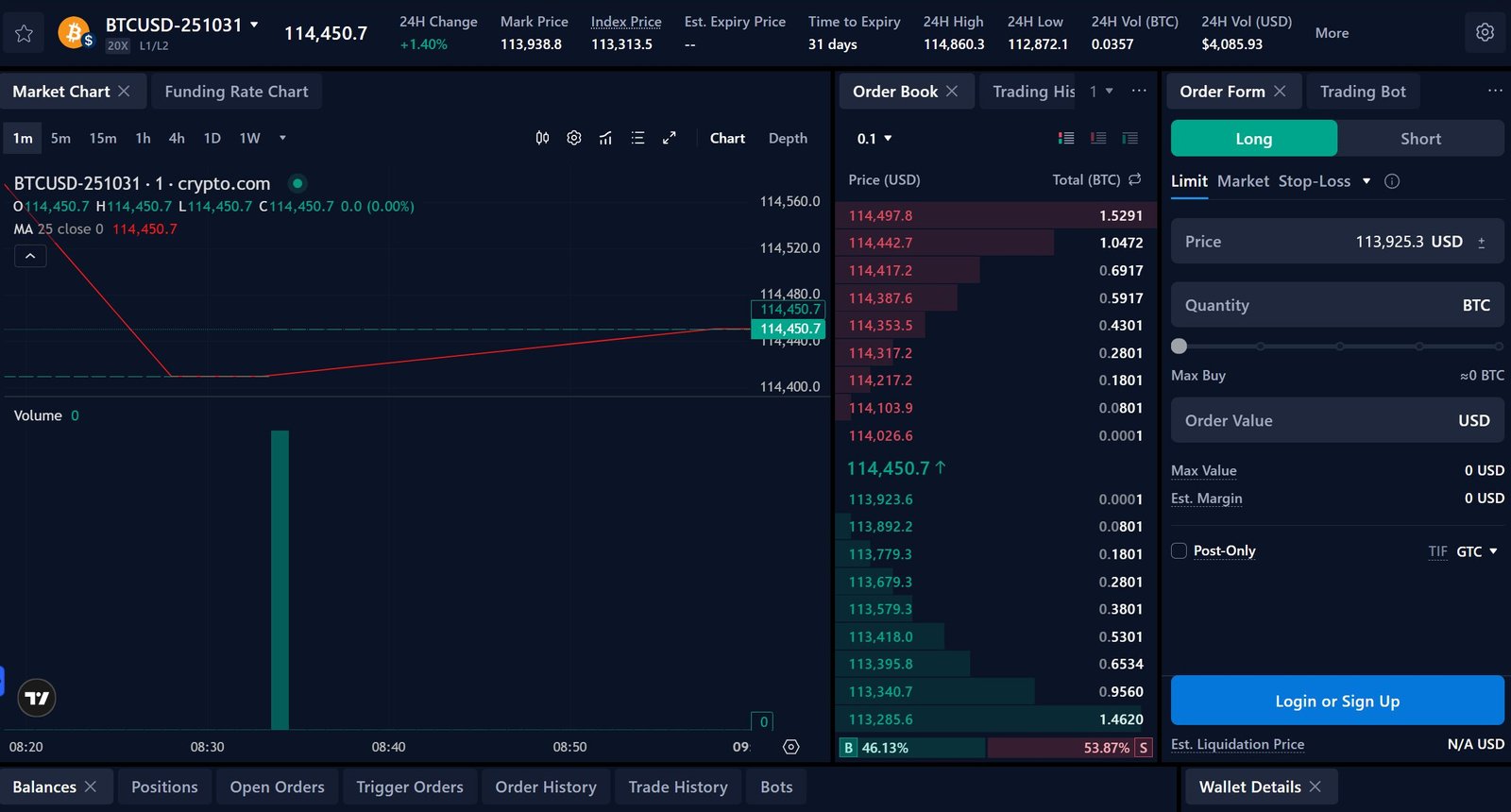The width and height of the screenshot is (1511, 812).
Task: Open BTCUSD-251031 instrument dropdown
Action: [x=254, y=25]
